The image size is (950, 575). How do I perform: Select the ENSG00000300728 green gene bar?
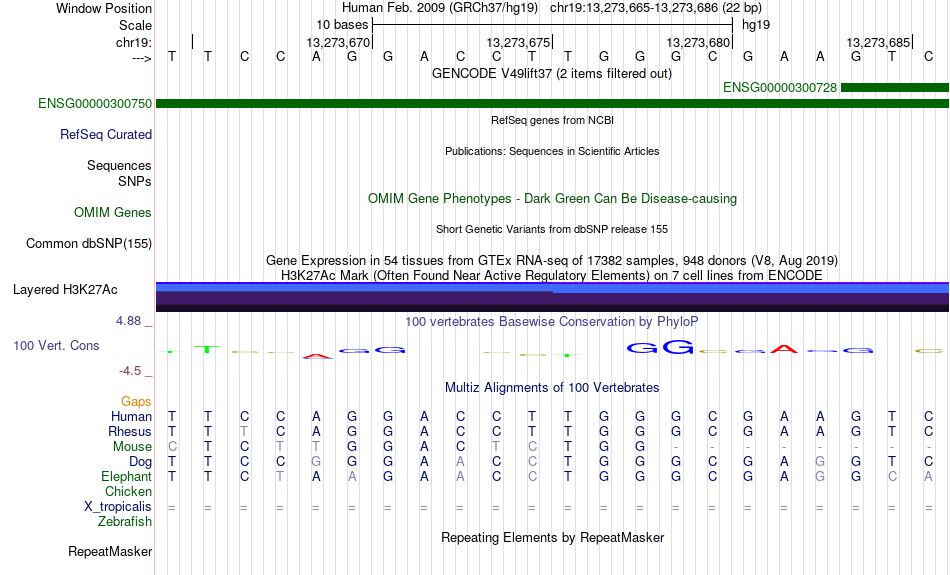(895, 88)
